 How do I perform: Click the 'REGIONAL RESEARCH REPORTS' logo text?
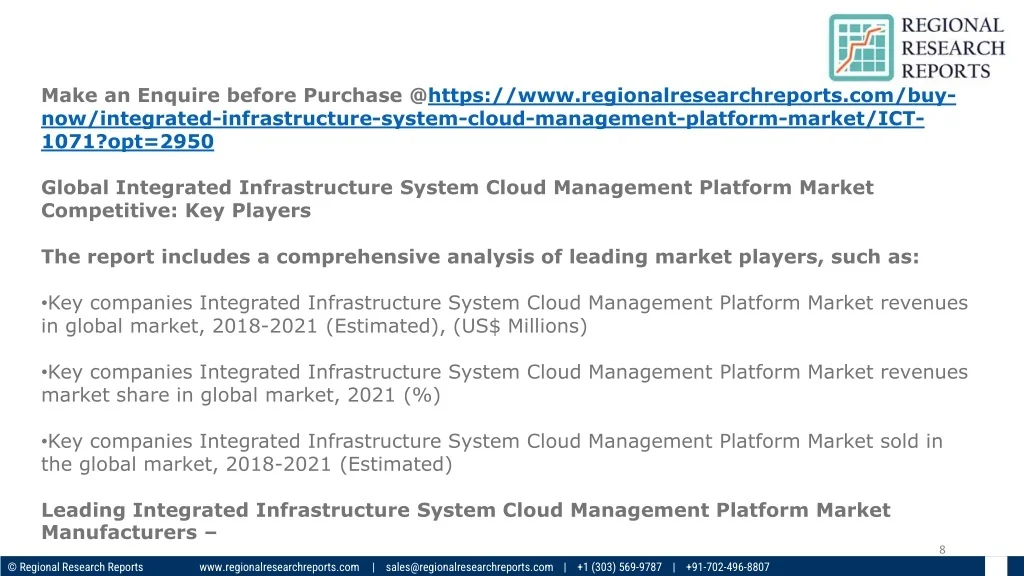coord(953,48)
